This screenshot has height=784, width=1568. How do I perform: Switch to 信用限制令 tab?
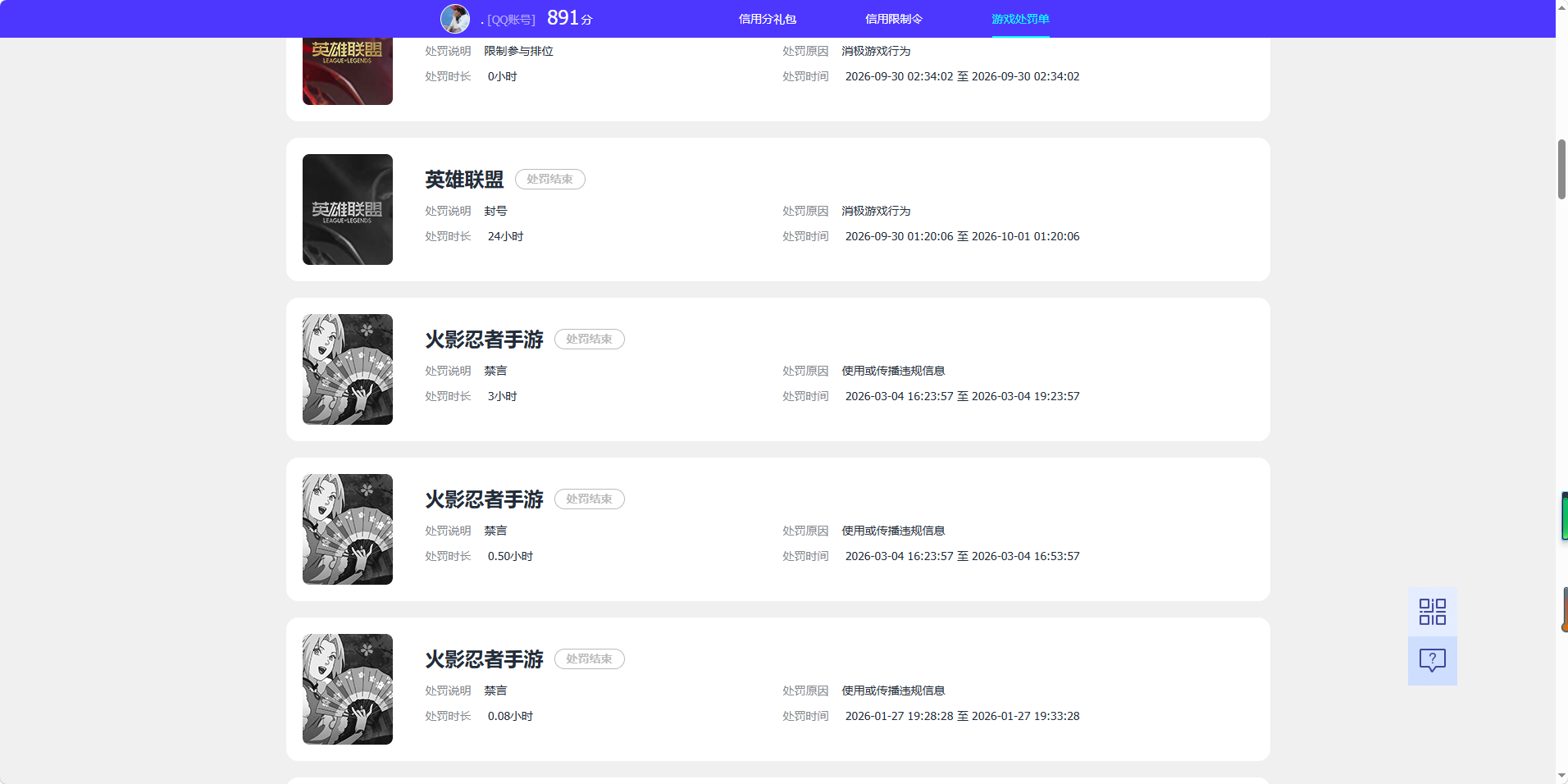(x=894, y=19)
